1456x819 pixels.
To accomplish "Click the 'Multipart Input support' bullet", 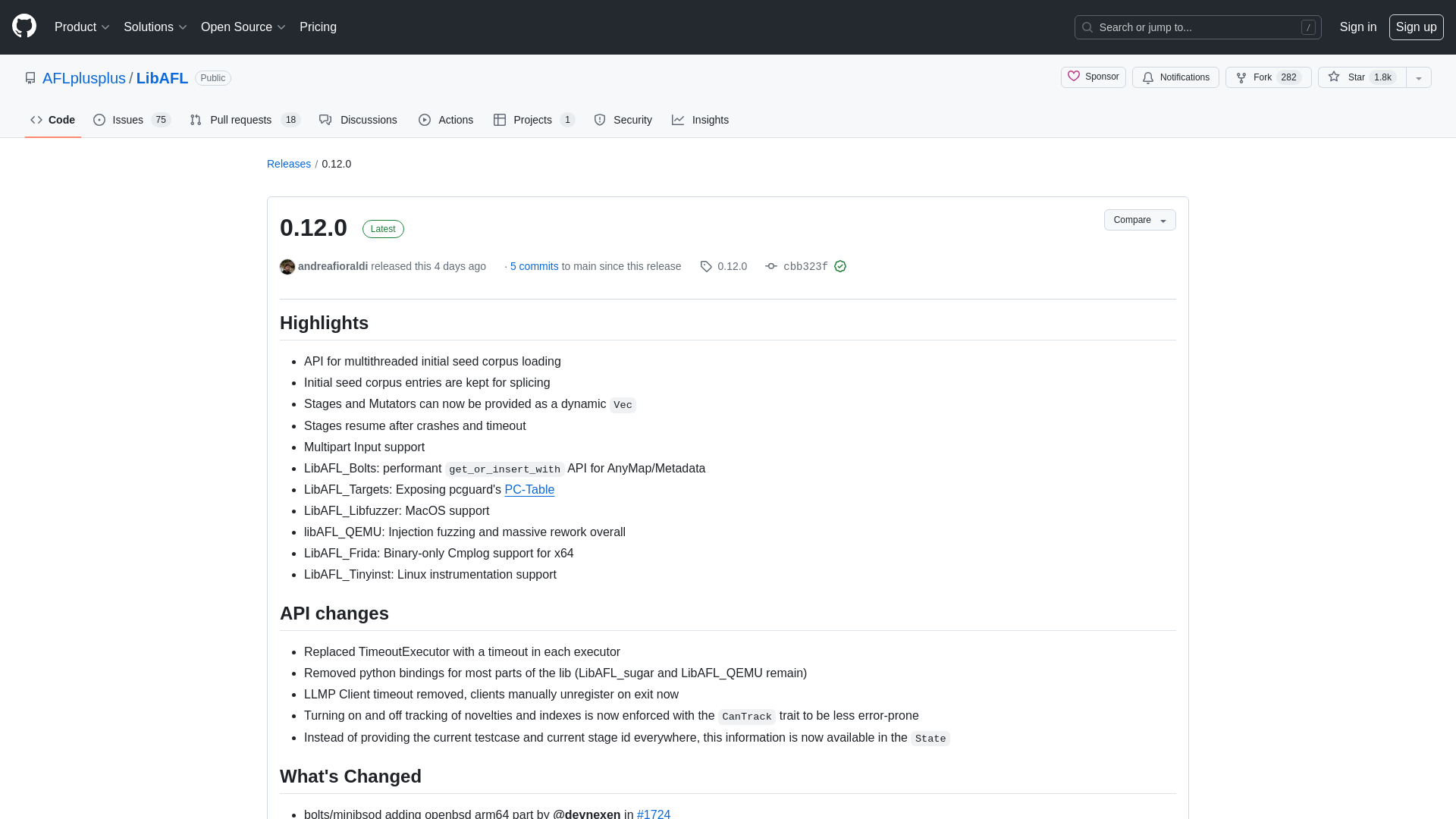I will 364,447.
